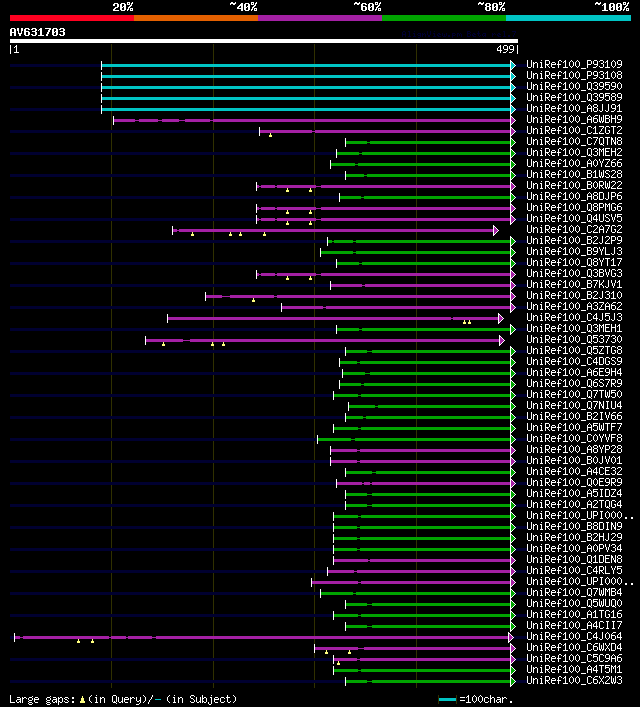Click the UniRef100_C0YVF8 label
The height and width of the screenshot is (707, 640).
click(x=574, y=438)
